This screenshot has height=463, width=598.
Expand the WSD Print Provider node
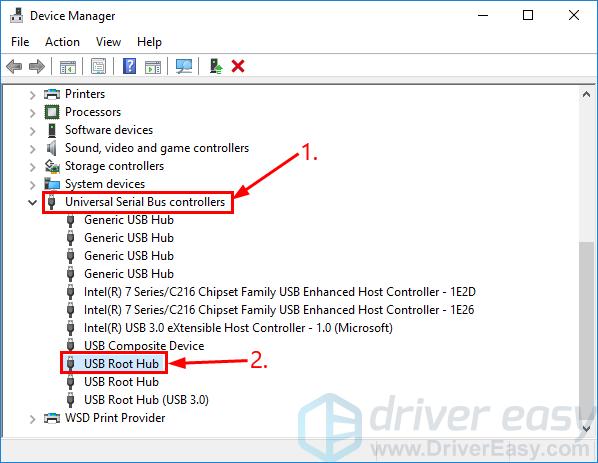click(x=32, y=419)
